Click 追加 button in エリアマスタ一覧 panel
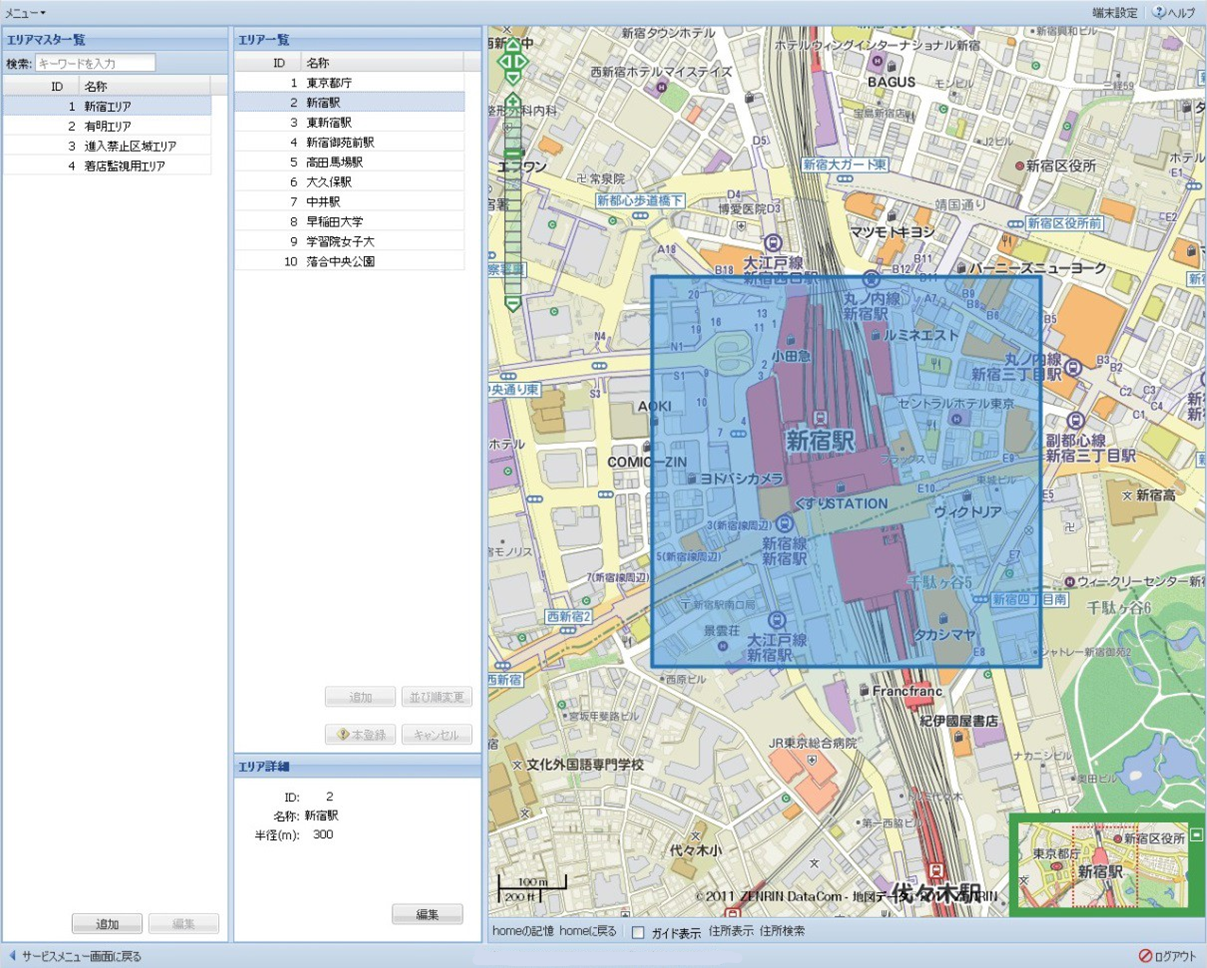The image size is (1207, 968). 107,924
